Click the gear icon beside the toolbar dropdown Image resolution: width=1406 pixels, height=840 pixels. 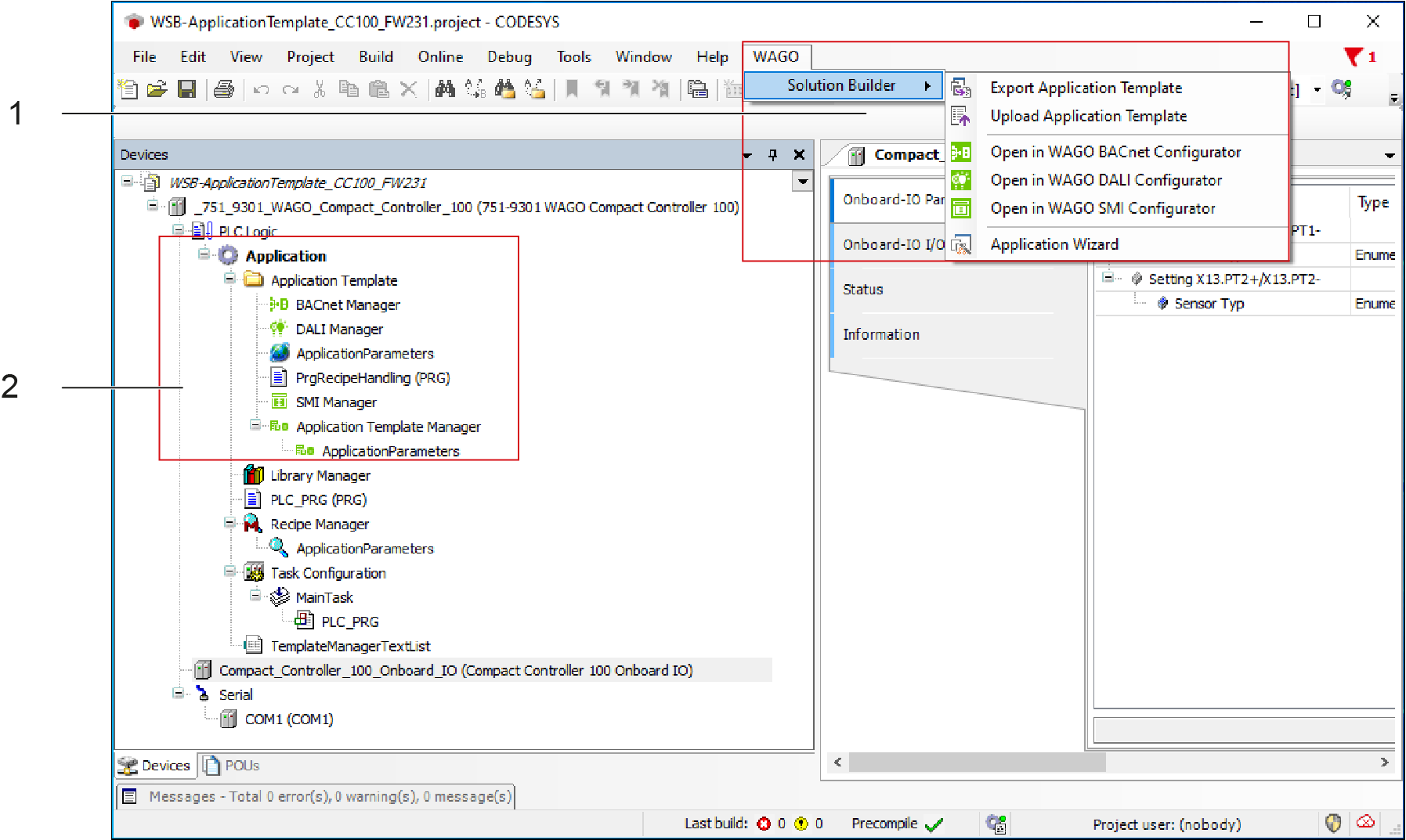(x=1342, y=88)
